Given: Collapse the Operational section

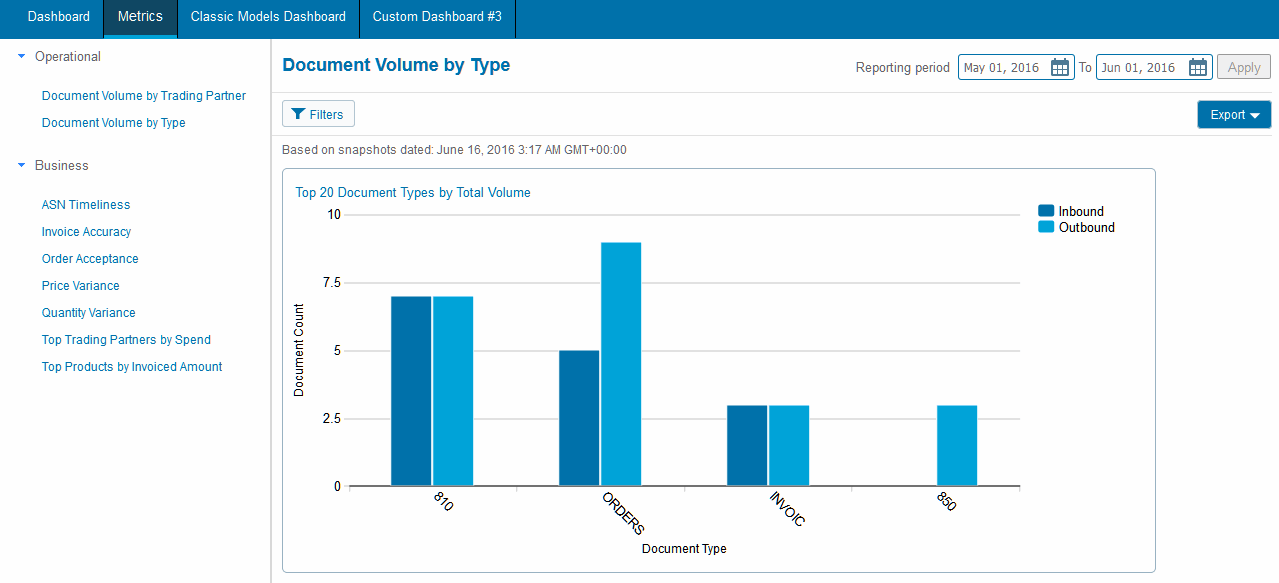Looking at the screenshot, I should click(x=22, y=57).
